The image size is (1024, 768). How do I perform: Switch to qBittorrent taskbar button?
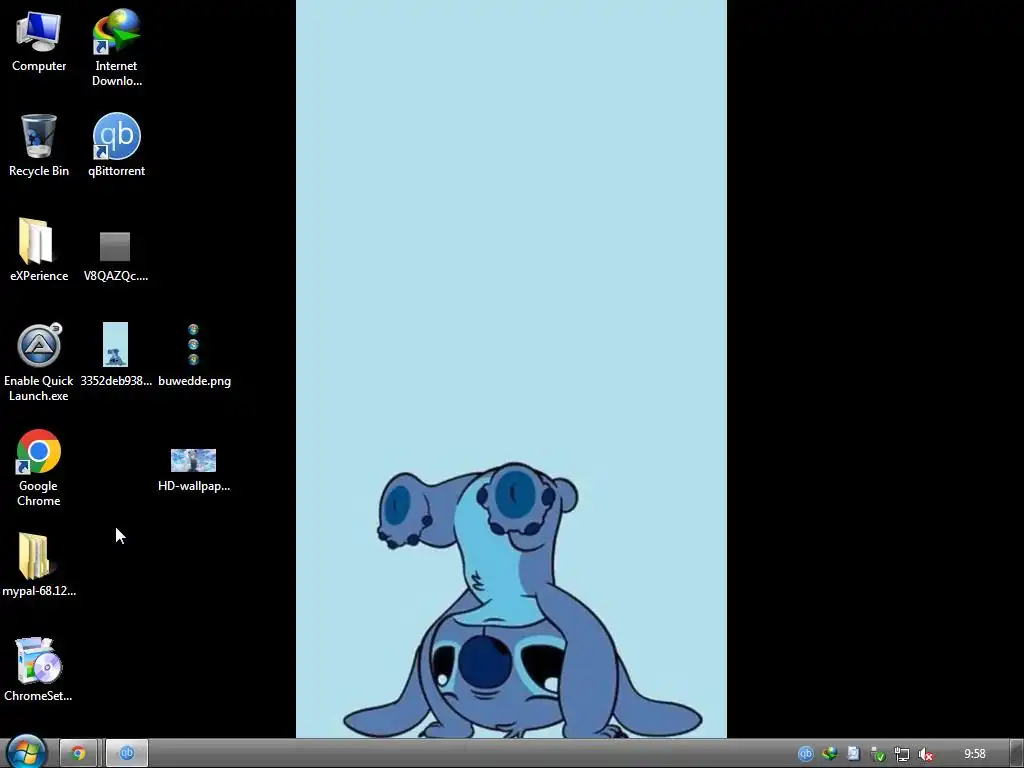[x=127, y=754]
